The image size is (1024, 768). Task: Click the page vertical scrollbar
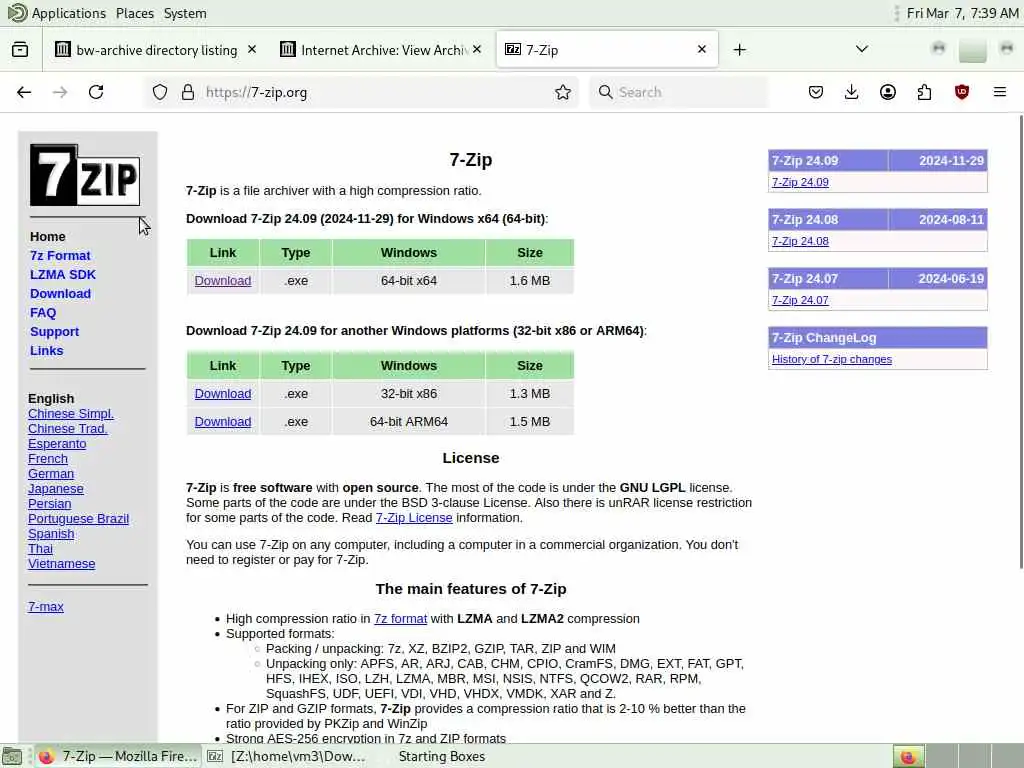(1021, 340)
